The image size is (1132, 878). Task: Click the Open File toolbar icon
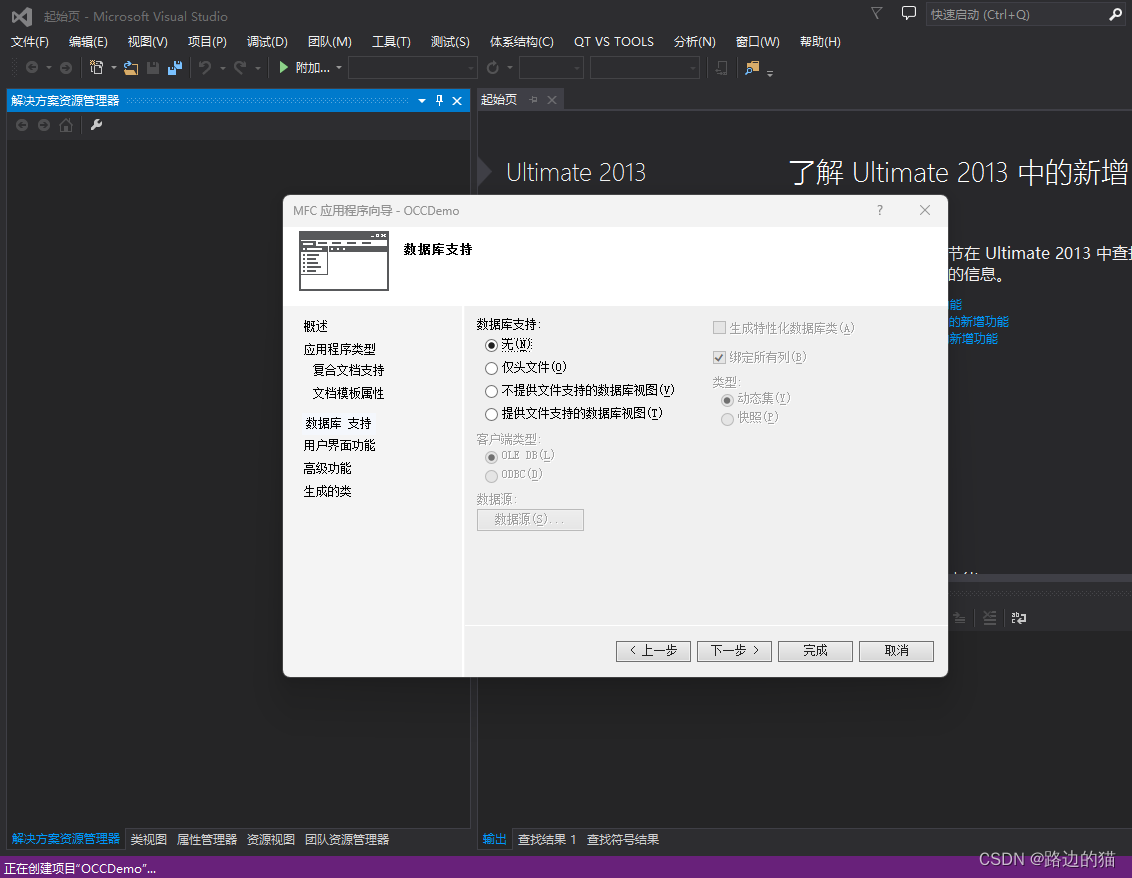(131, 68)
